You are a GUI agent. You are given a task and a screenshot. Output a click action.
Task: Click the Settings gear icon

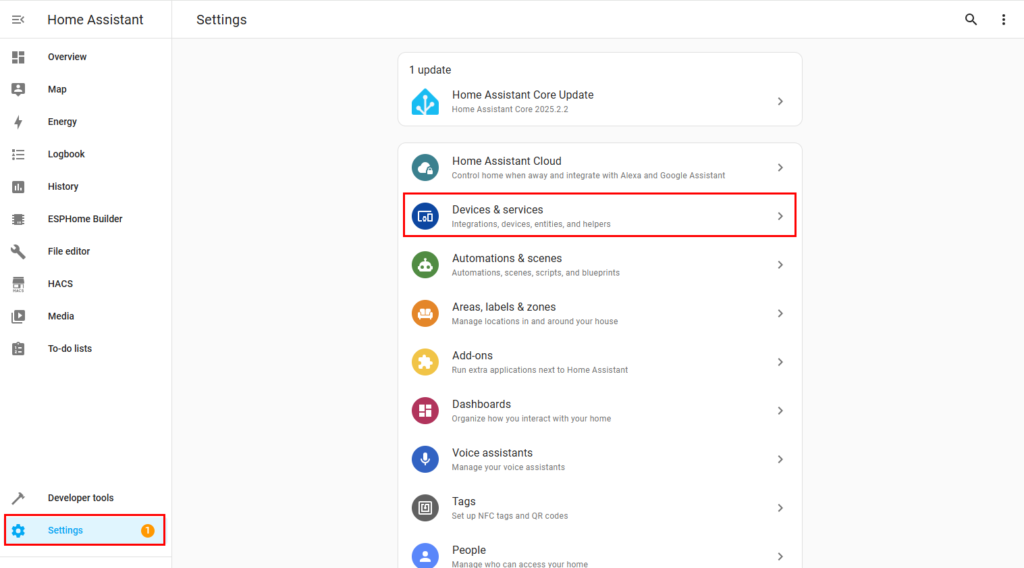[x=18, y=530]
